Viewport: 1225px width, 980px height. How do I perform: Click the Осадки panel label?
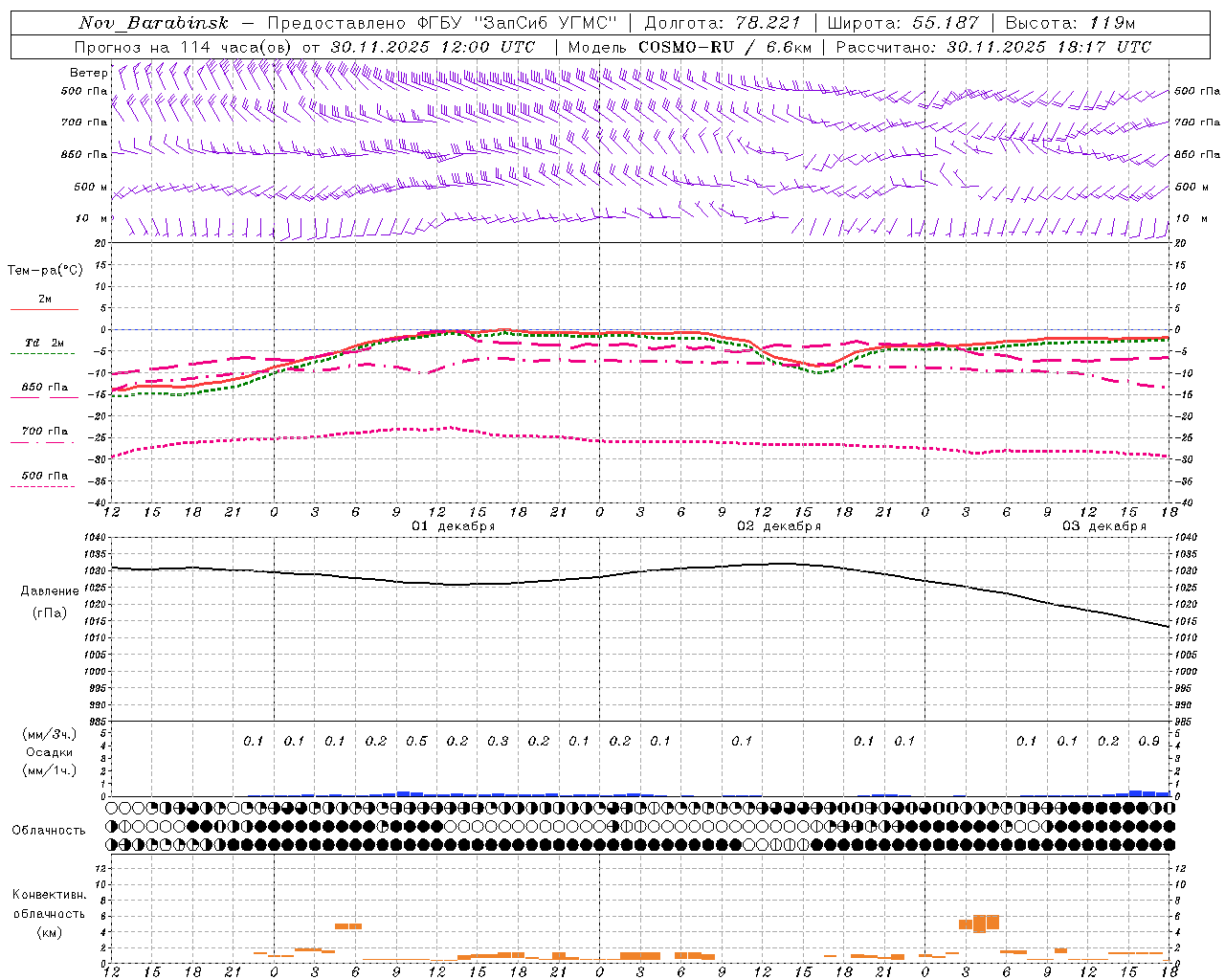(x=50, y=752)
